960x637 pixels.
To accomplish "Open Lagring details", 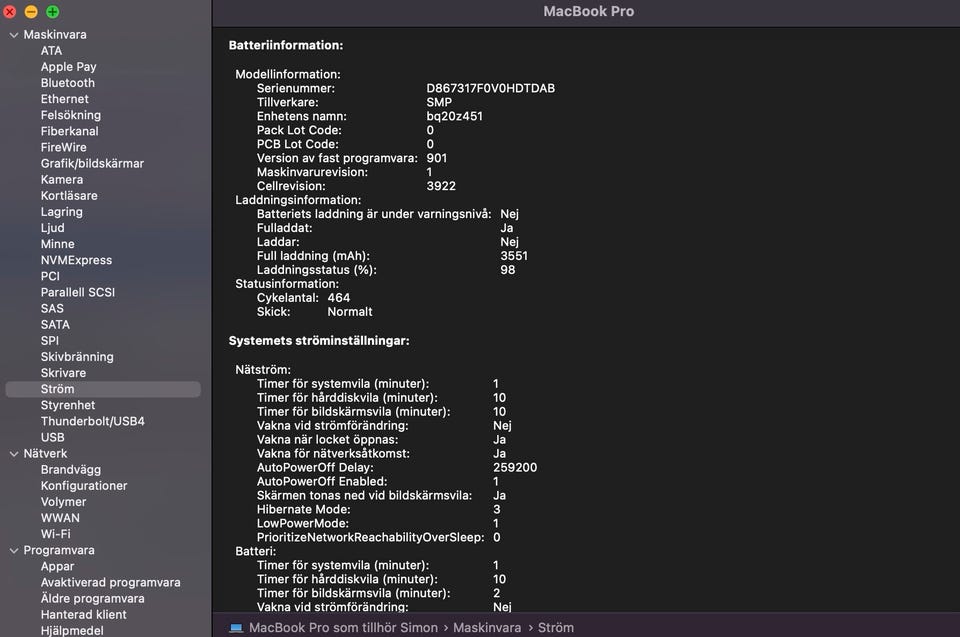I will coord(62,212).
